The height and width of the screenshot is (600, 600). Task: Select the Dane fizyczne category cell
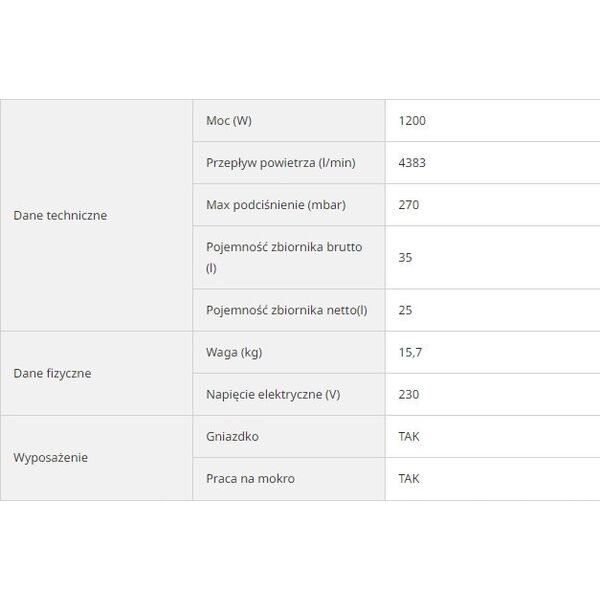[96, 373]
